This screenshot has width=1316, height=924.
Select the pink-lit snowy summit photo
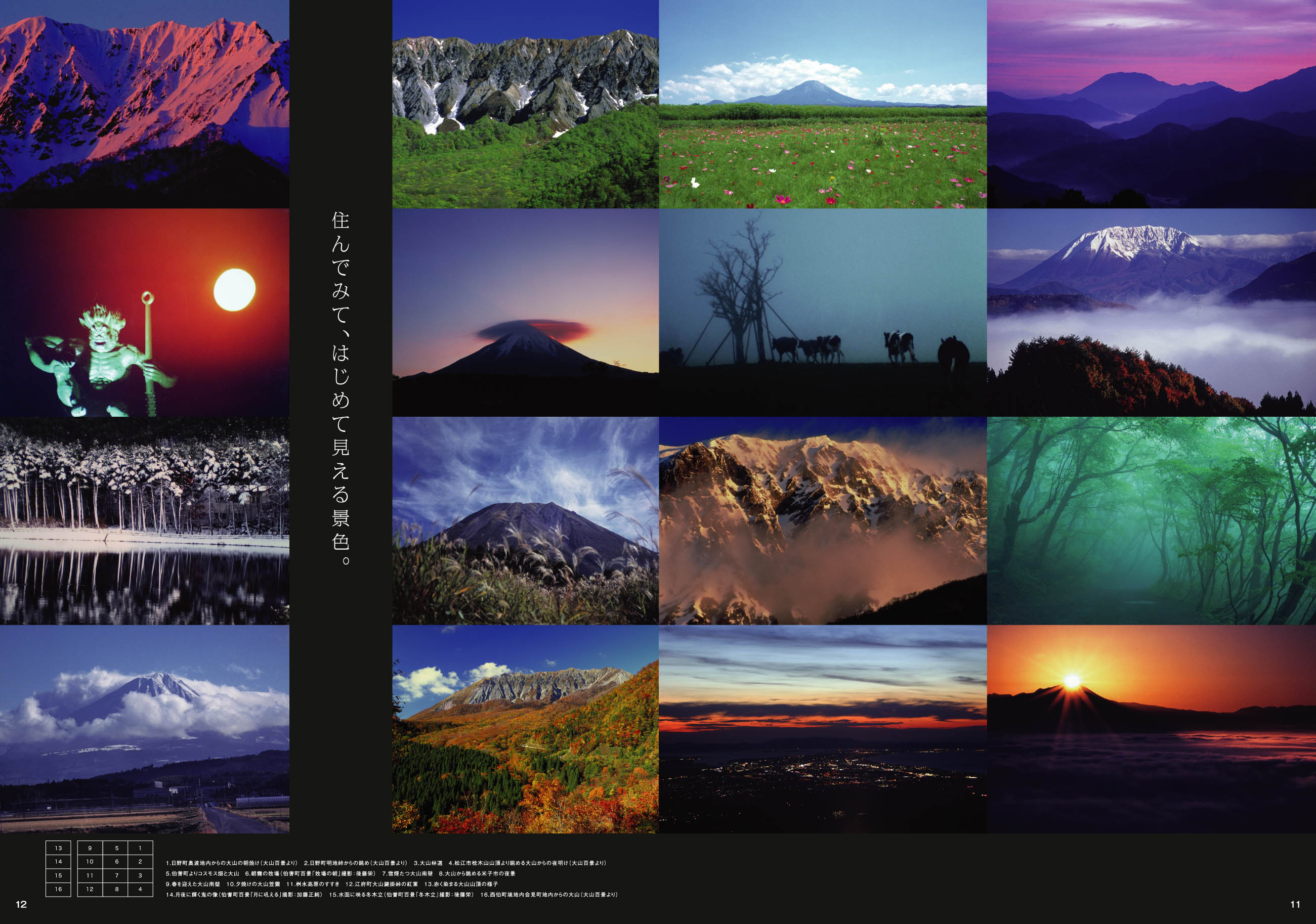click(144, 104)
